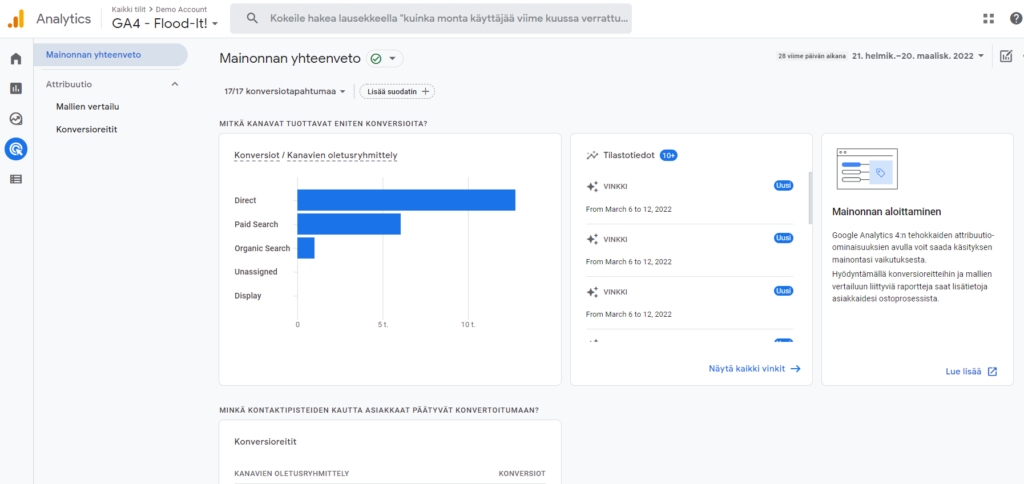Open second VINKKI insight card
Image resolution: width=1024 pixels, height=484 pixels.
[x=690, y=250]
